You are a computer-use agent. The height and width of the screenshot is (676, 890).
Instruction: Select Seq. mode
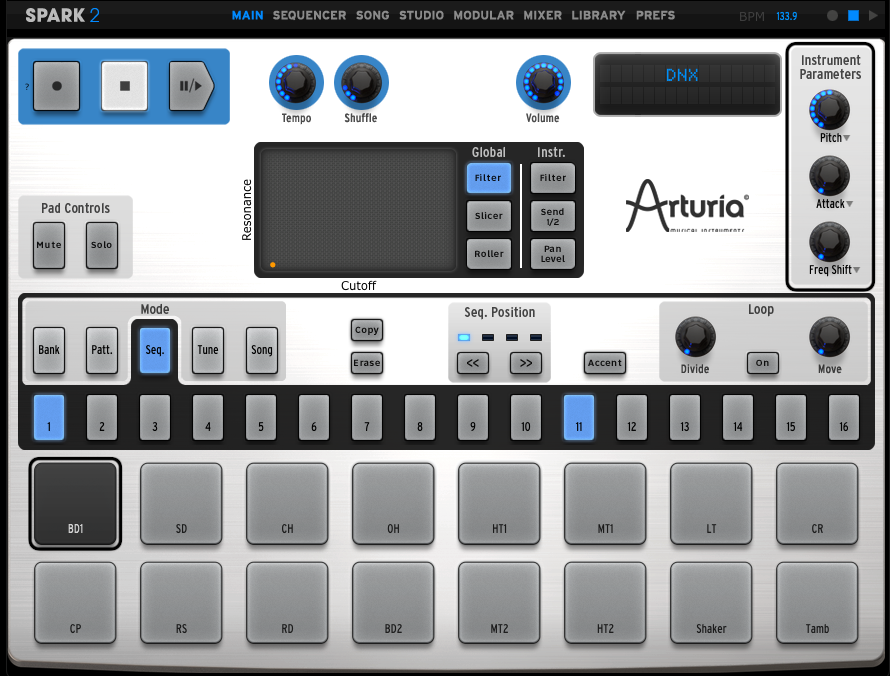(x=155, y=350)
